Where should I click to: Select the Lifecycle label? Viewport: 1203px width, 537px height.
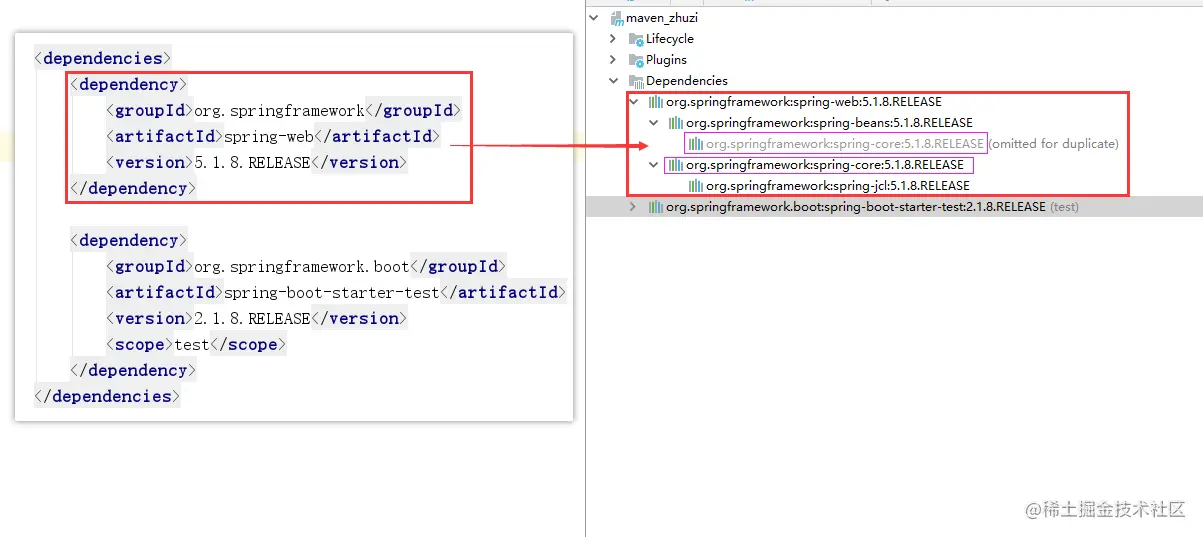(x=670, y=39)
